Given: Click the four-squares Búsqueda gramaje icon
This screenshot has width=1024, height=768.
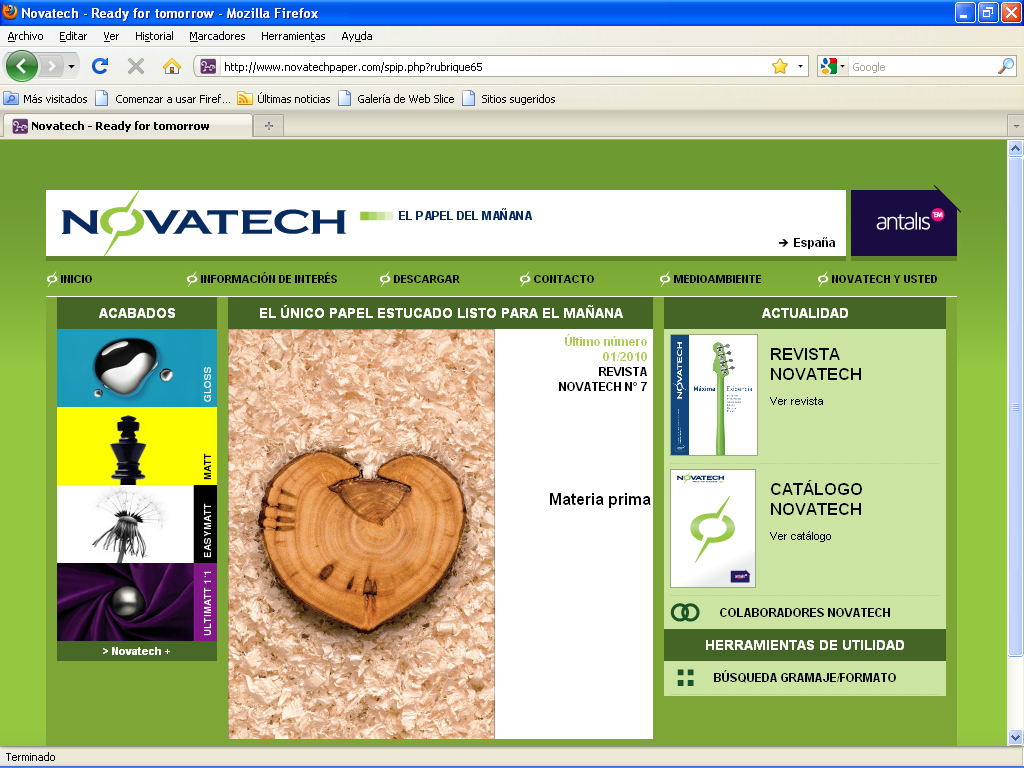Looking at the screenshot, I should click(686, 678).
